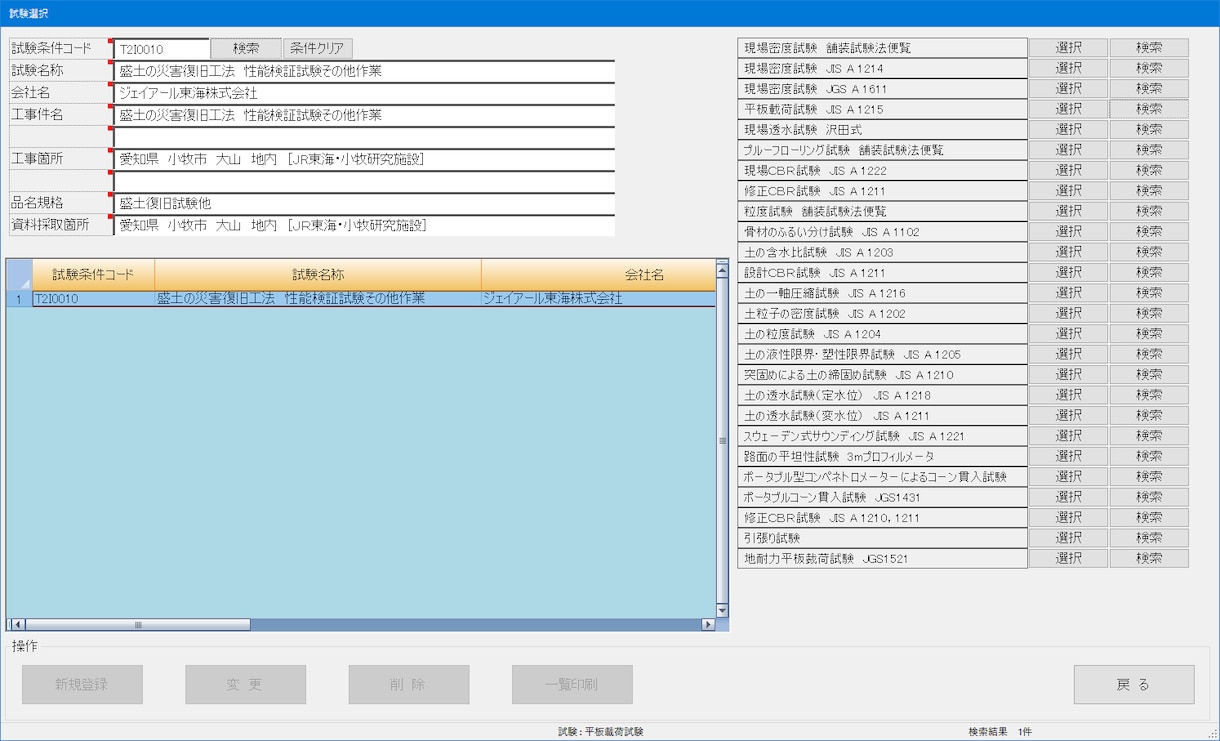Click 検索 for ポータブル型コンペネトロメーター cone test
This screenshot has height=741, width=1220.
pos(1149,477)
